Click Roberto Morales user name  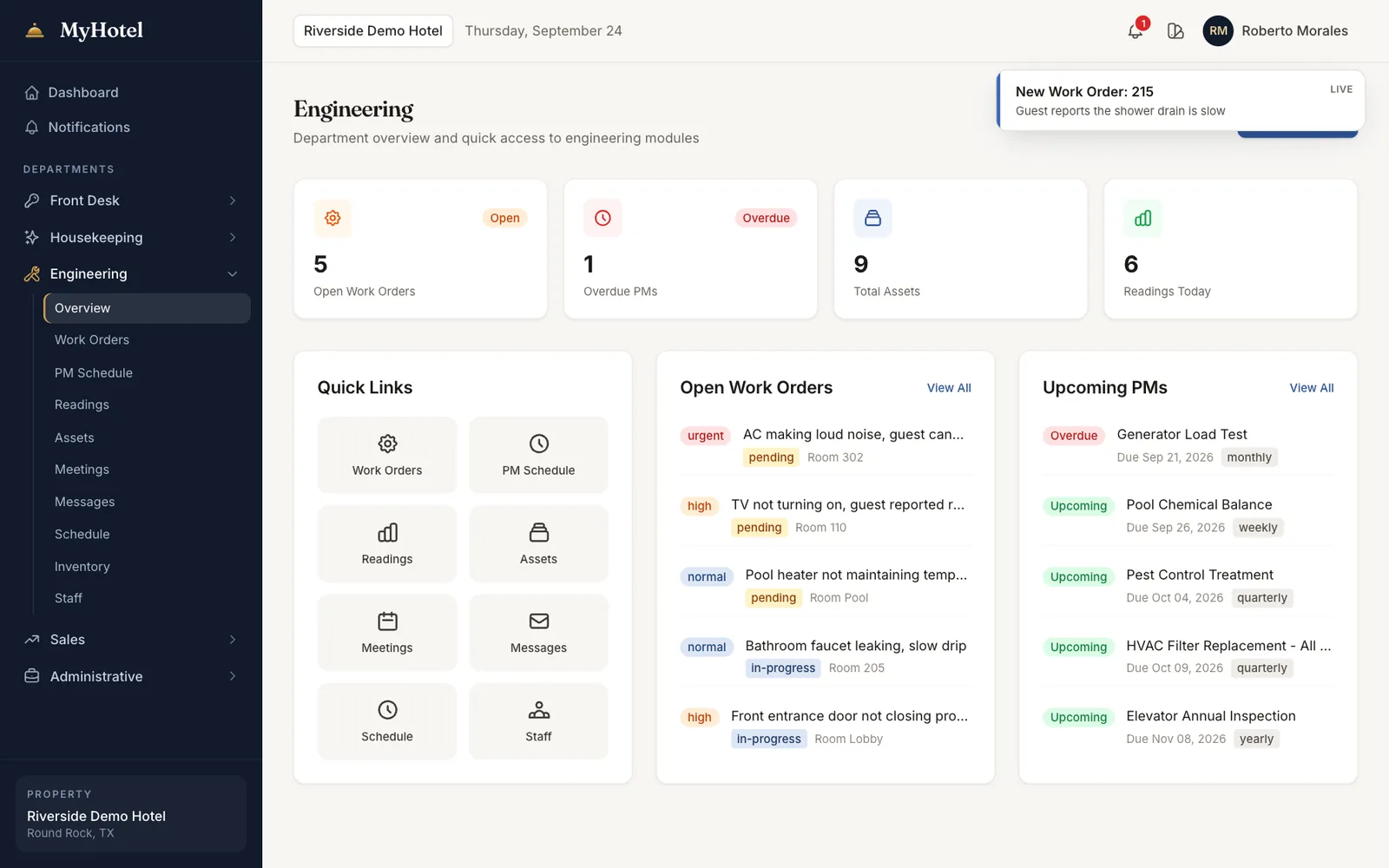tap(1294, 31)
